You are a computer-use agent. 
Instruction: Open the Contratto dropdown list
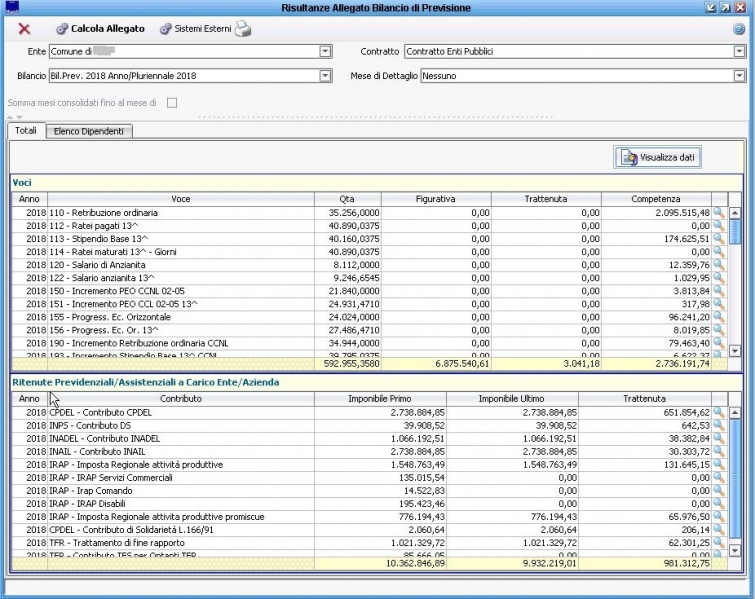(738, 51)
